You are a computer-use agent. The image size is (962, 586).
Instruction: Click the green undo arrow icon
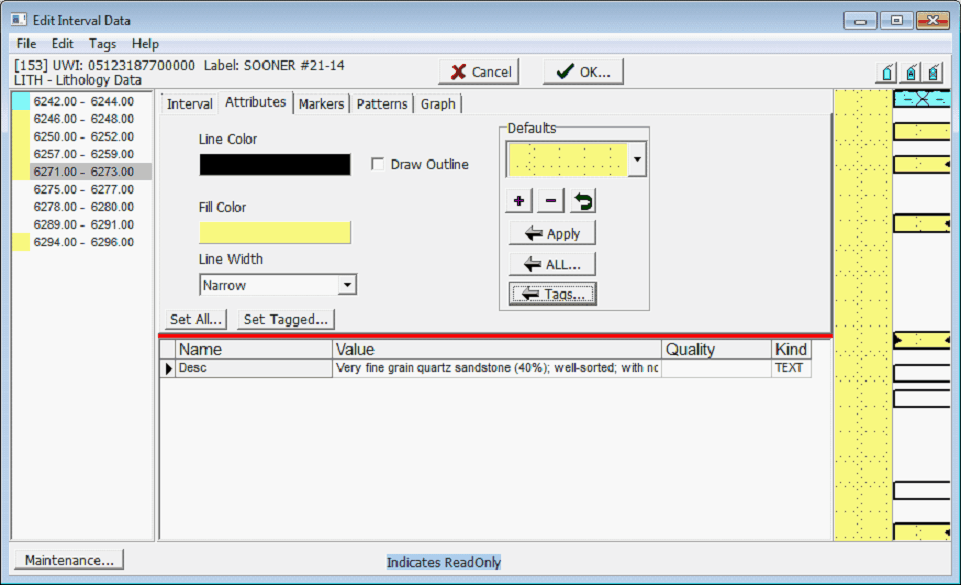coord(583,201)
